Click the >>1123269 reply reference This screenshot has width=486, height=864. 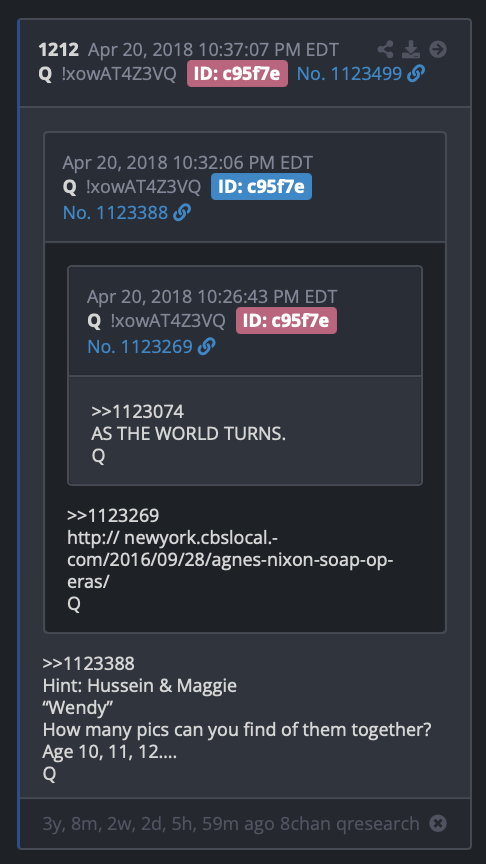[113, 516]
